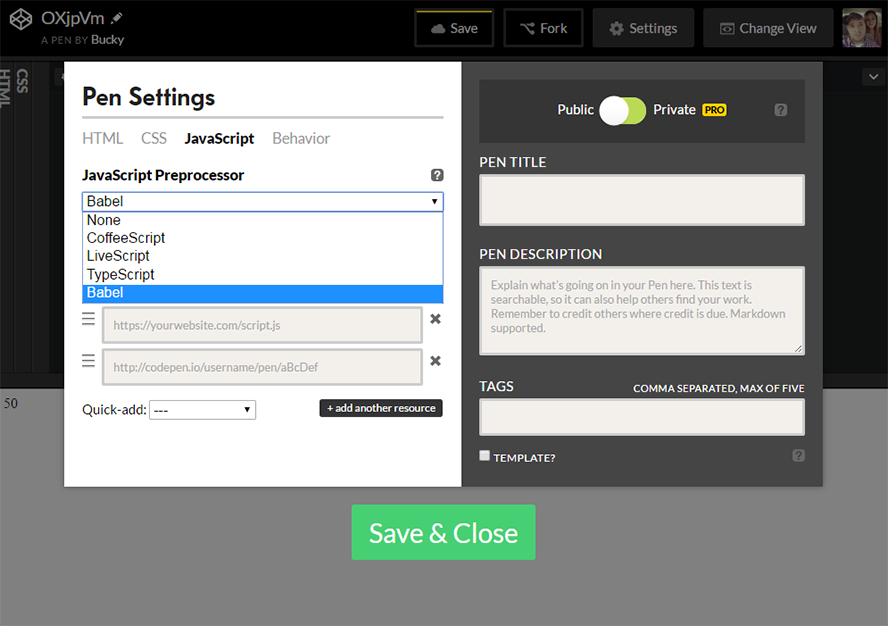Open Template help question icon

pos(798,455)
